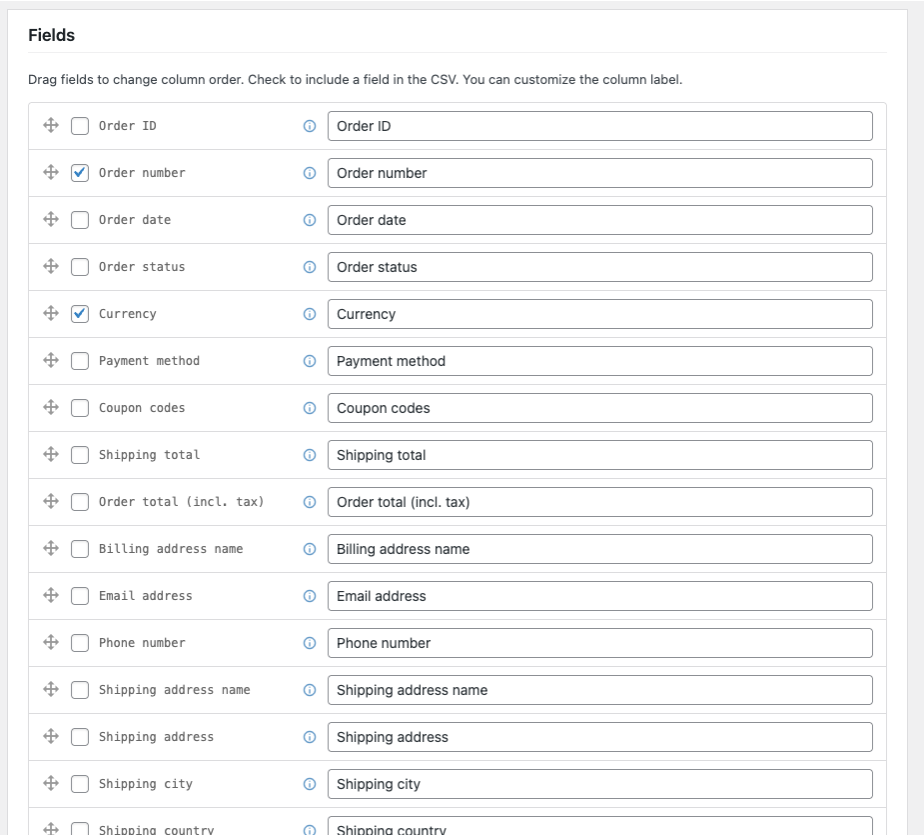Screen dimensions: 924x836
Task: Click the info icon beside Currency
Action: point(309,314)
